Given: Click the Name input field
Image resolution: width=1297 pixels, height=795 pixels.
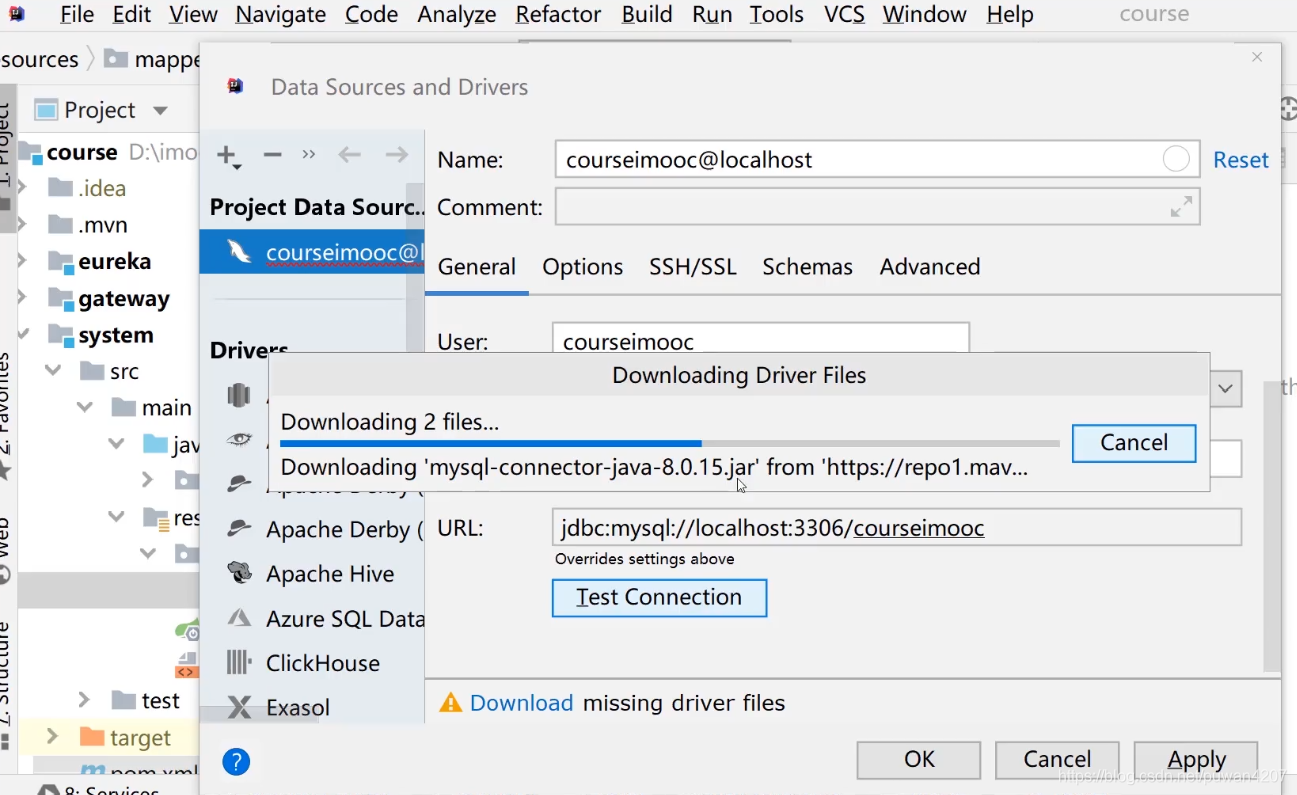Looking at the screenshot, I should click(x=877, y=159).
